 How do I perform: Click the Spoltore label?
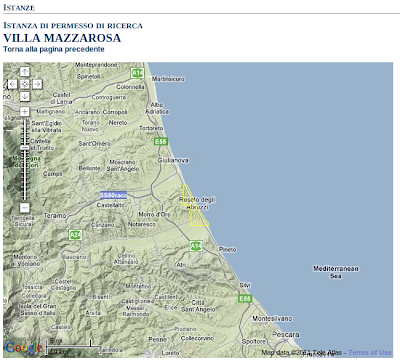(x=254, y=341)
